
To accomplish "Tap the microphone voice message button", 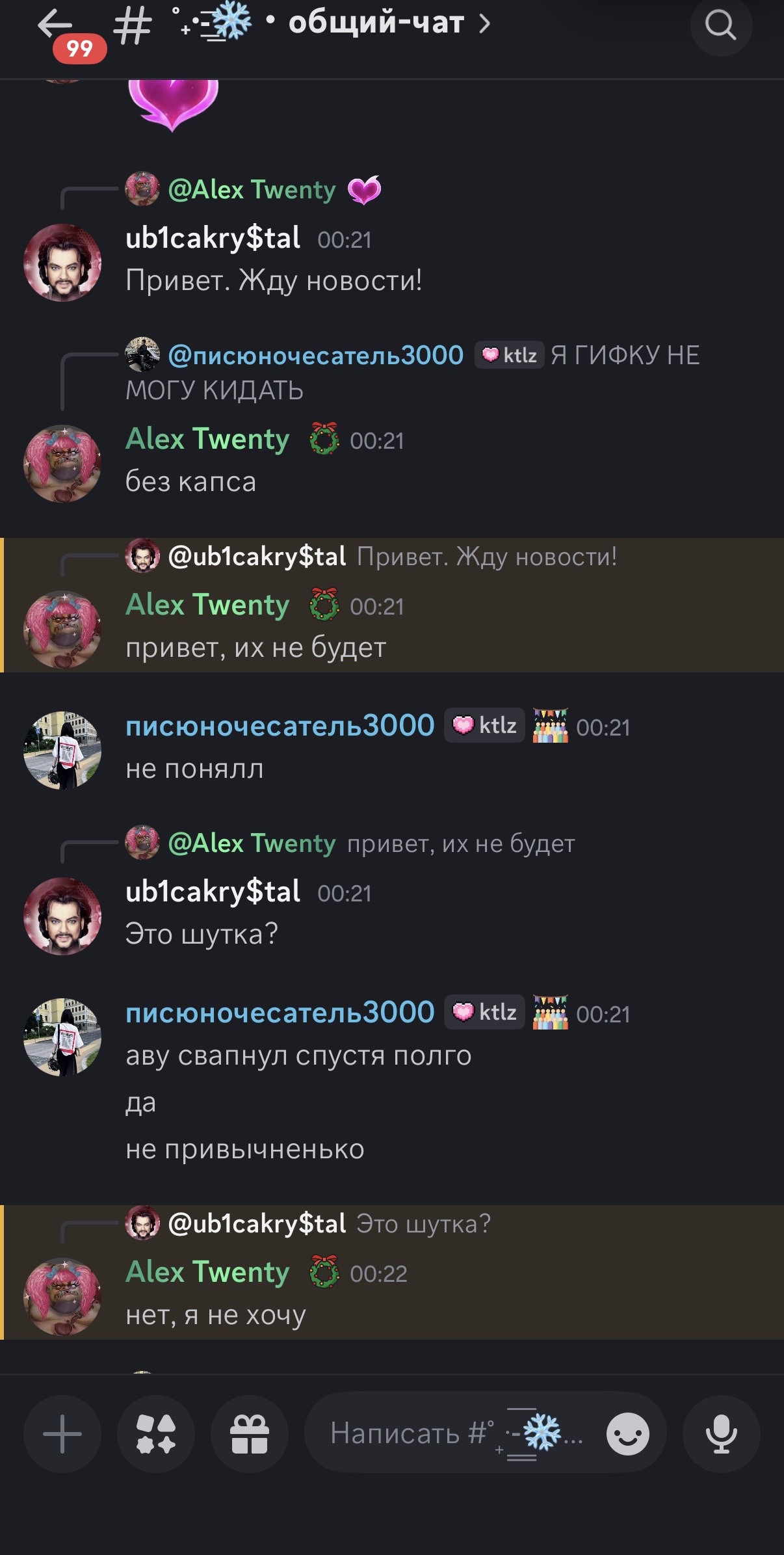I will coord(722,1434).
